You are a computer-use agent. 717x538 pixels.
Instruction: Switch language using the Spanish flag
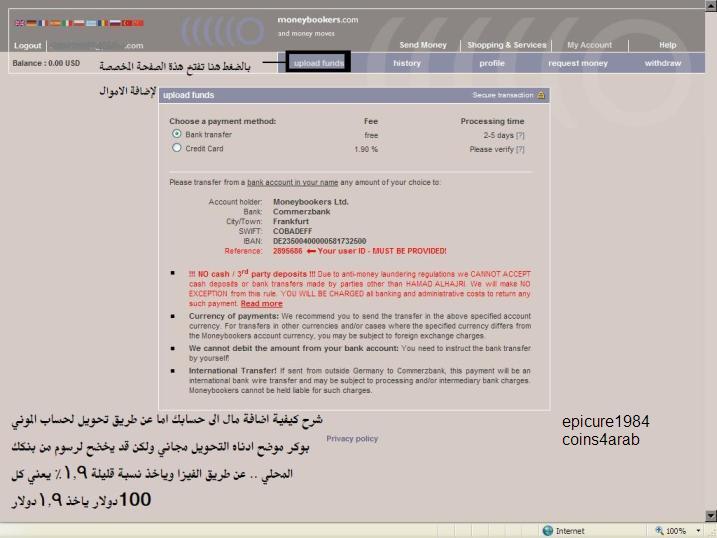coord(55,23)
